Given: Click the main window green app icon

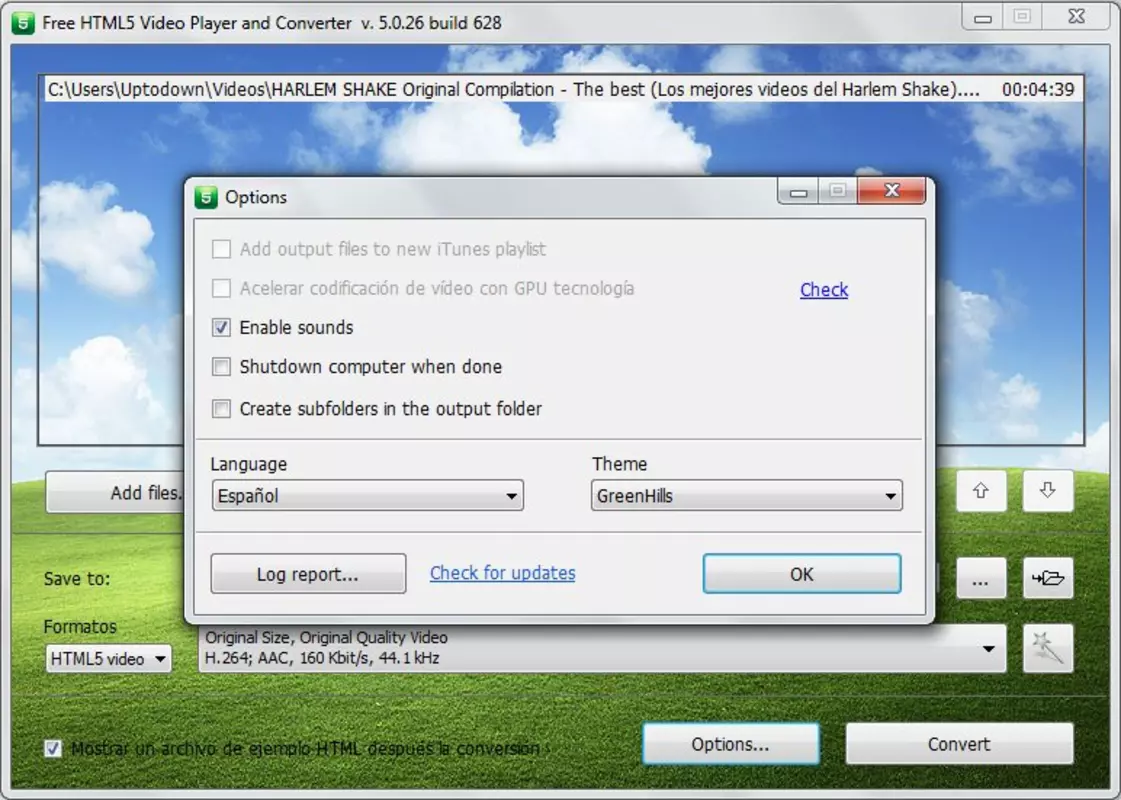Looking at the screenshot, I should click(x=23, y=23).
